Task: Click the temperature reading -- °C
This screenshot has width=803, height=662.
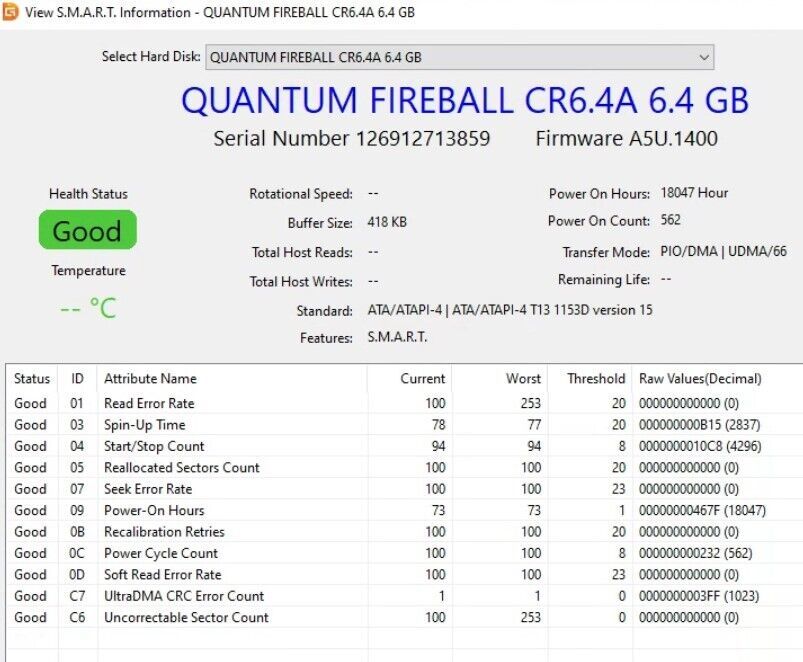Action: pyautogui.click(x=88, y=308)
